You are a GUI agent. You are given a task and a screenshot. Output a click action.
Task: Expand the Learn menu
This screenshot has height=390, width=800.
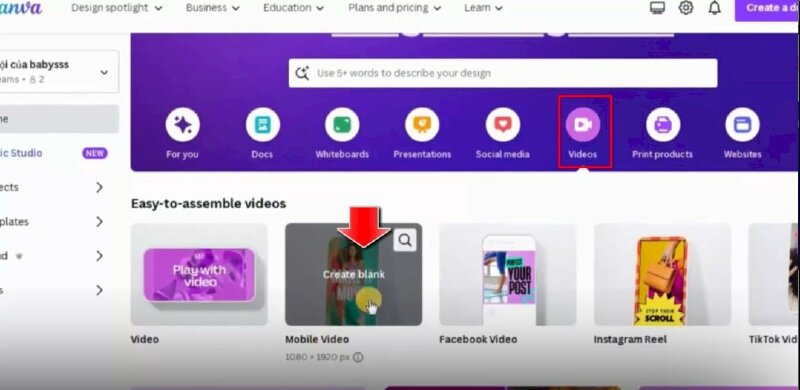483,8
